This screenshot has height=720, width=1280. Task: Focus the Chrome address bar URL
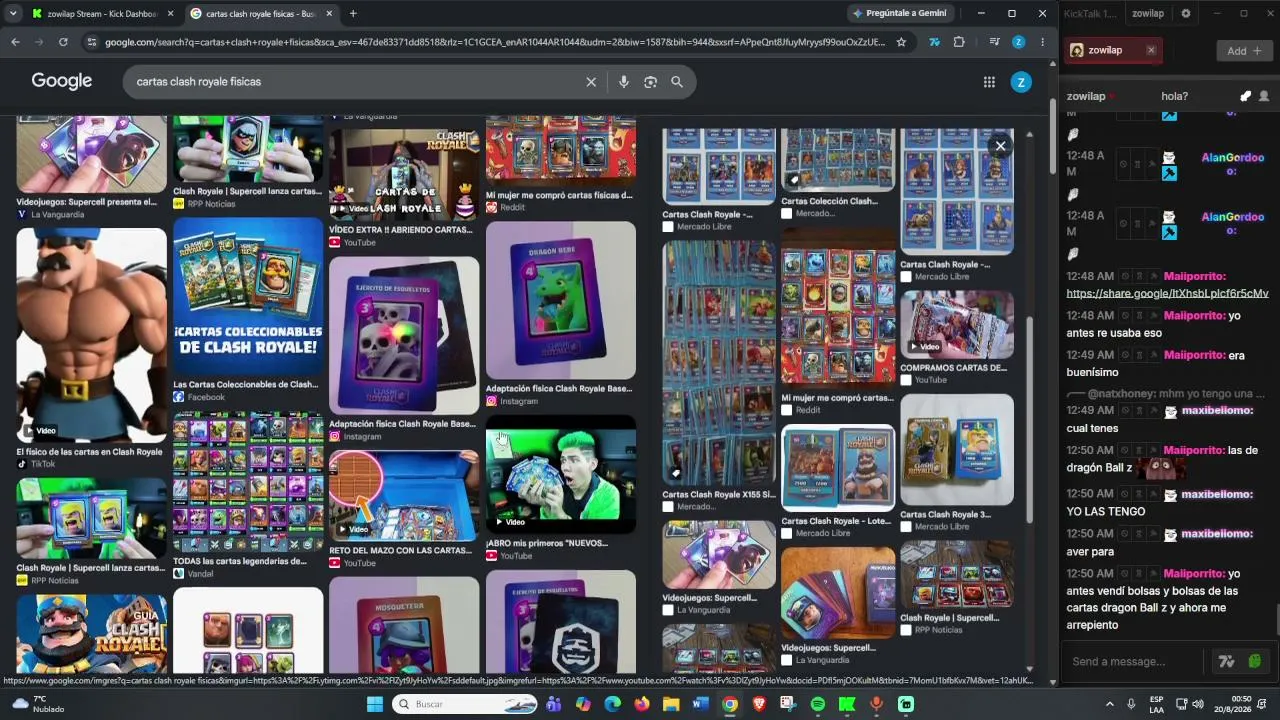click(495, 42)
